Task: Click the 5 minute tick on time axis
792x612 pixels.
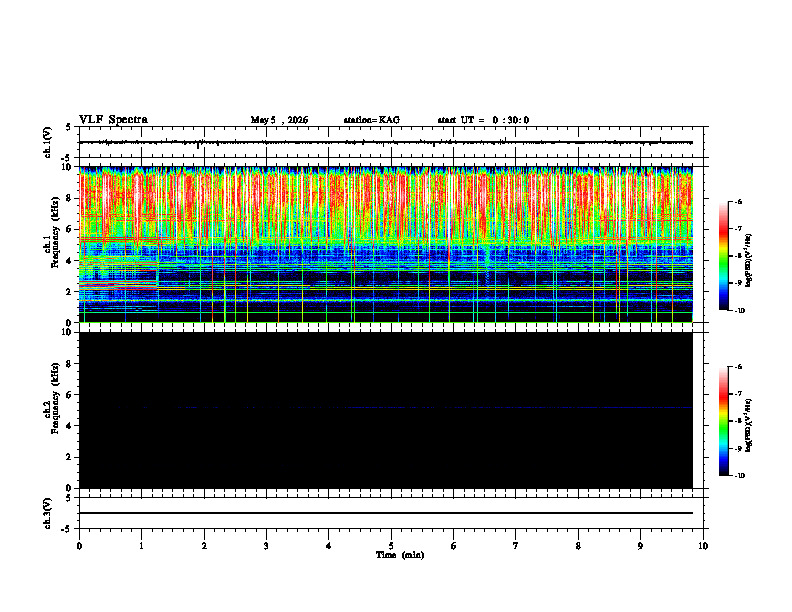Action: point(391,546)
